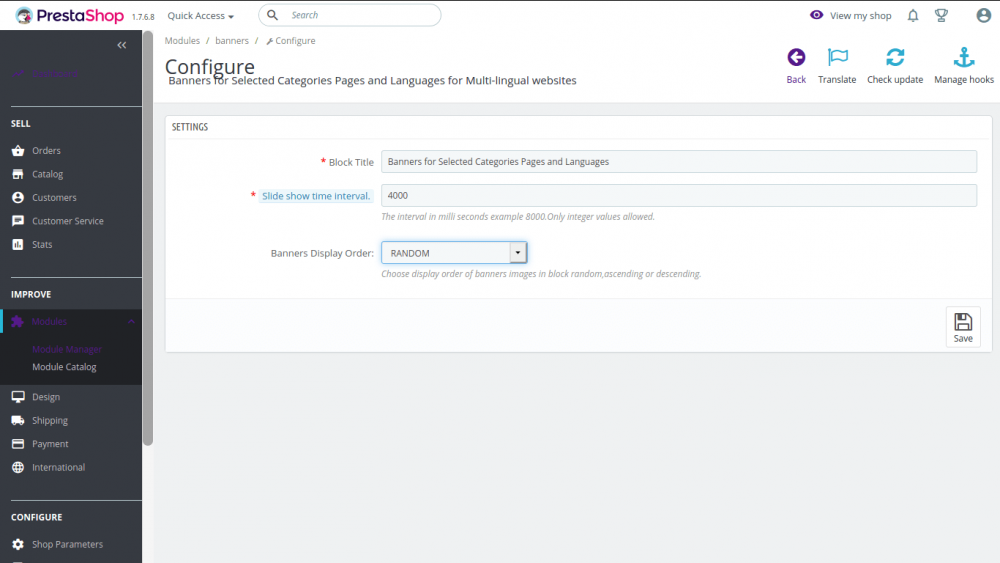The width and height of the screenshot is (1000, 563).
Task: Click the Stats chart icon
Action: pyautogui.click(x=18, y=244)
